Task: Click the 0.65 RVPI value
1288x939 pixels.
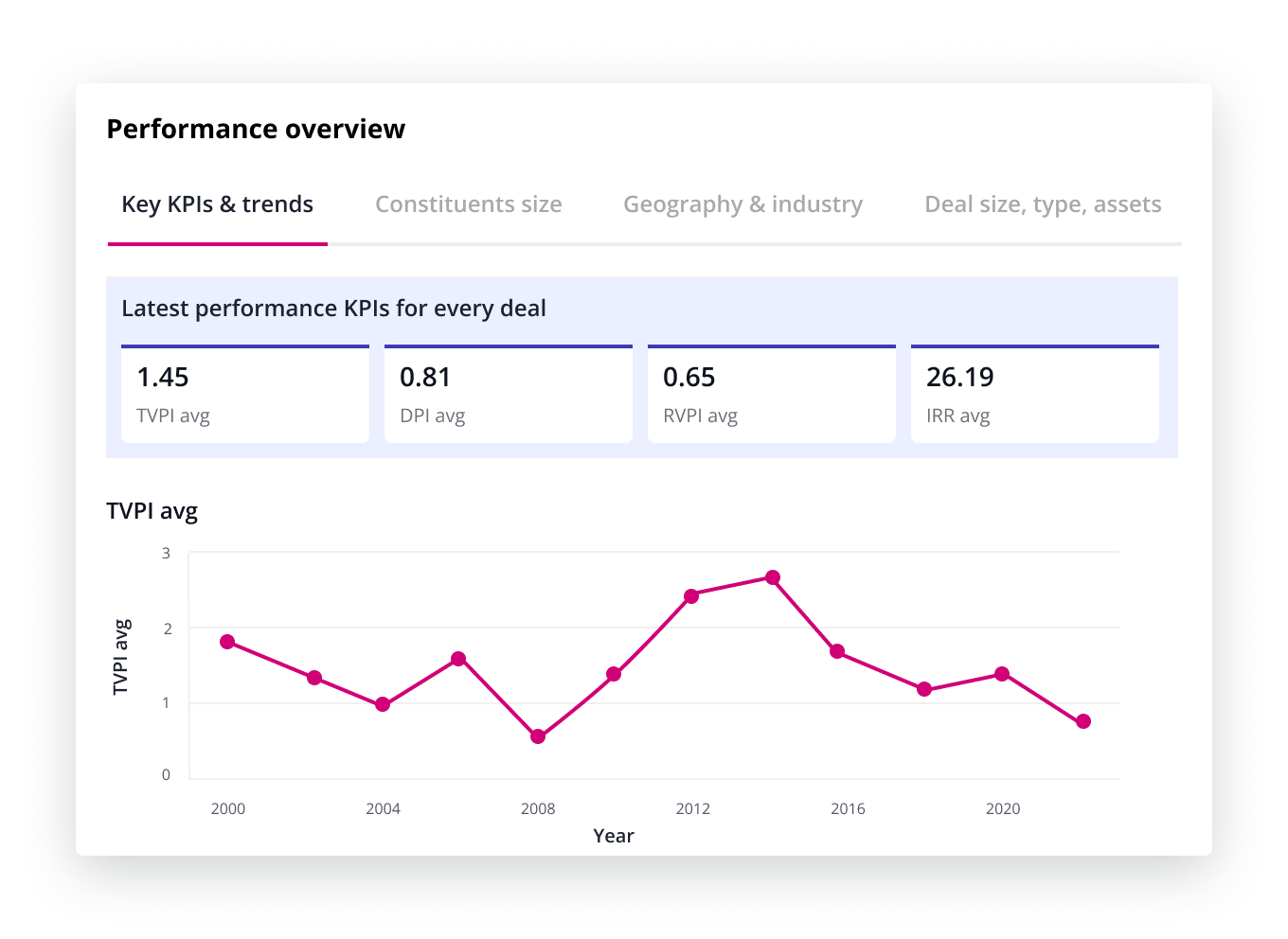Action: (689, 377)
